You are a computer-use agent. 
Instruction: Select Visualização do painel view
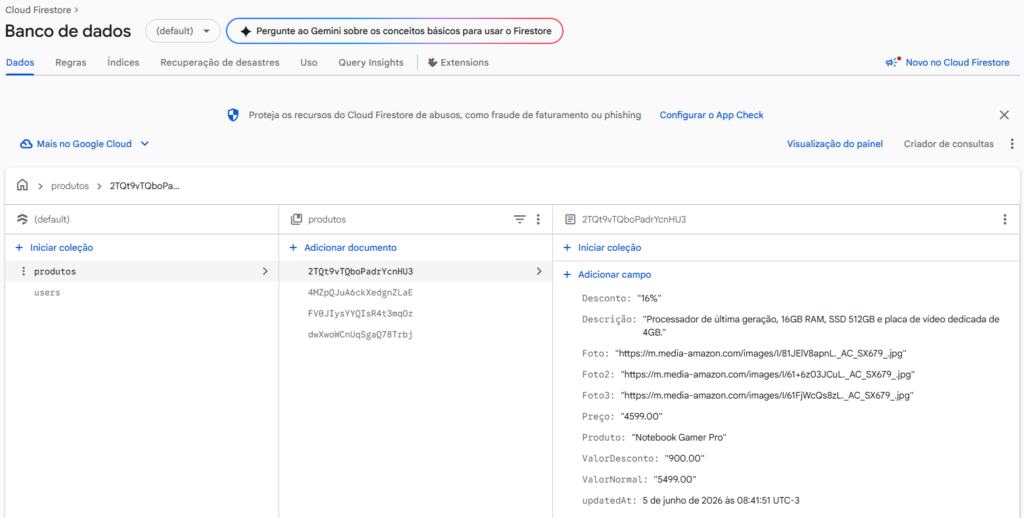(x=835, y=144)
